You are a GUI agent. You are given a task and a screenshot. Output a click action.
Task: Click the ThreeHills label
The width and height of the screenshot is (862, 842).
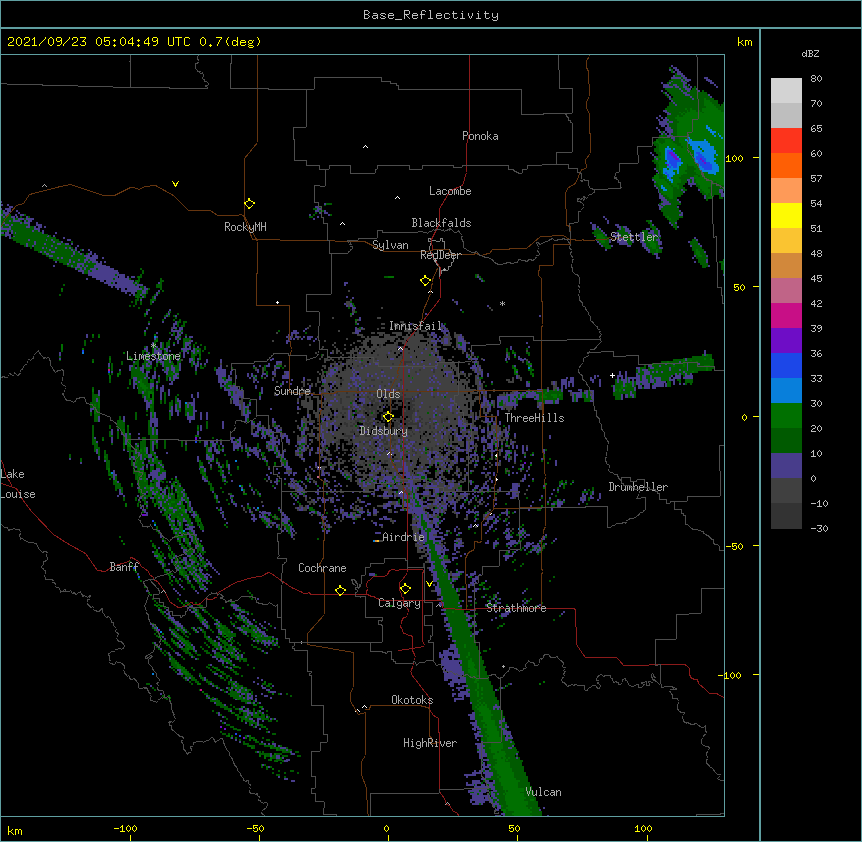(534, 418)
